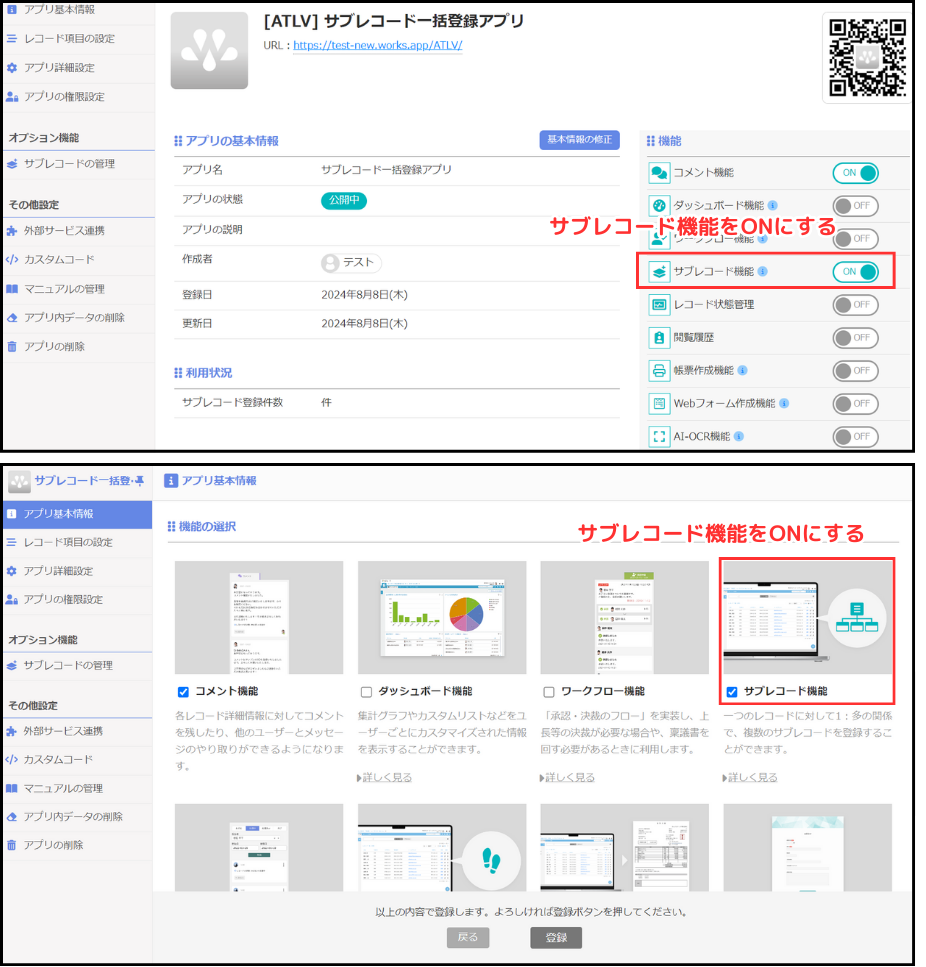Turn on the 帳票作成機能 toggle
Image resolution: width=926 pixels, height=967 pixels.
(x=856, y=371)
